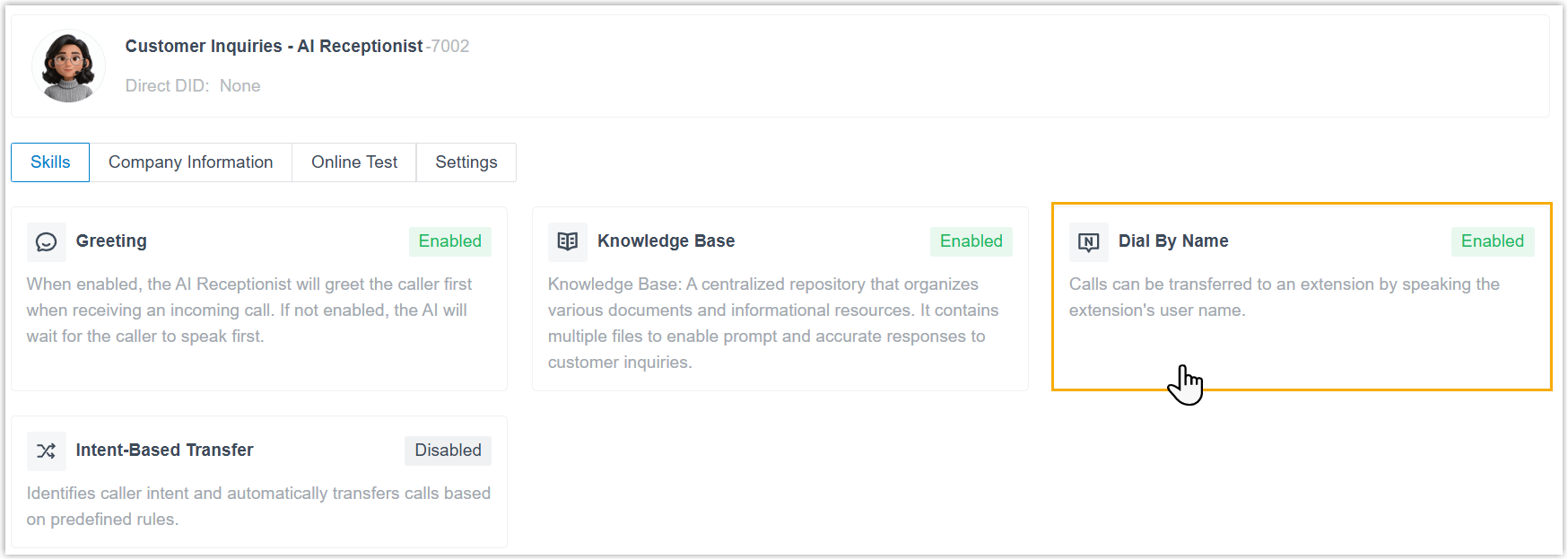This screenshot has width=1568, height=560.
Task: Click the Greeting chat bubble icon
Action: pos(47,241)
